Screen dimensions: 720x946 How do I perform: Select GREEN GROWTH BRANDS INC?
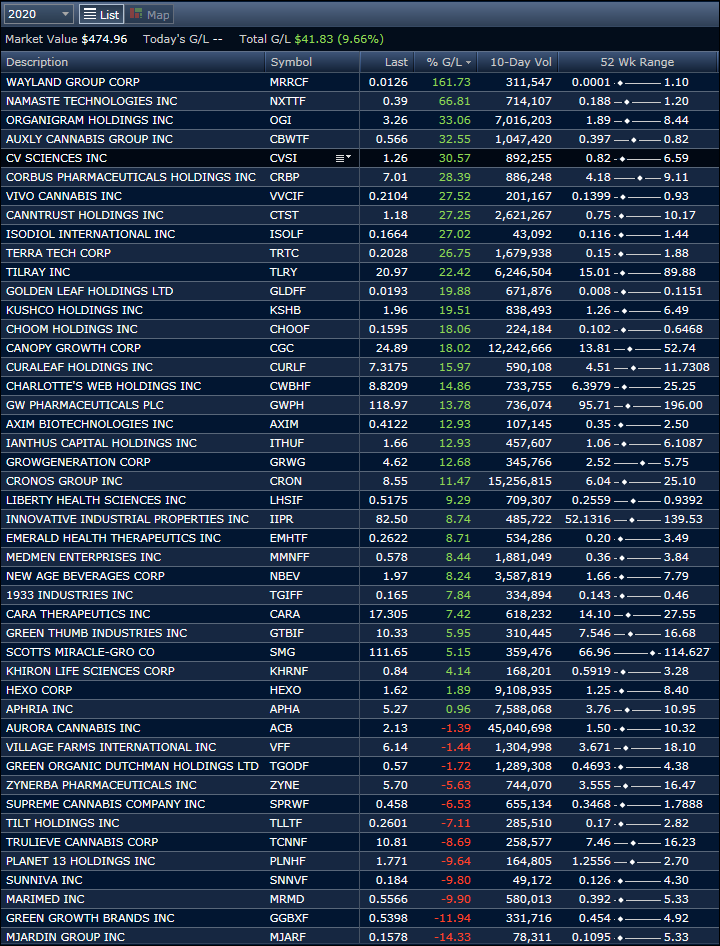[90, 918]
